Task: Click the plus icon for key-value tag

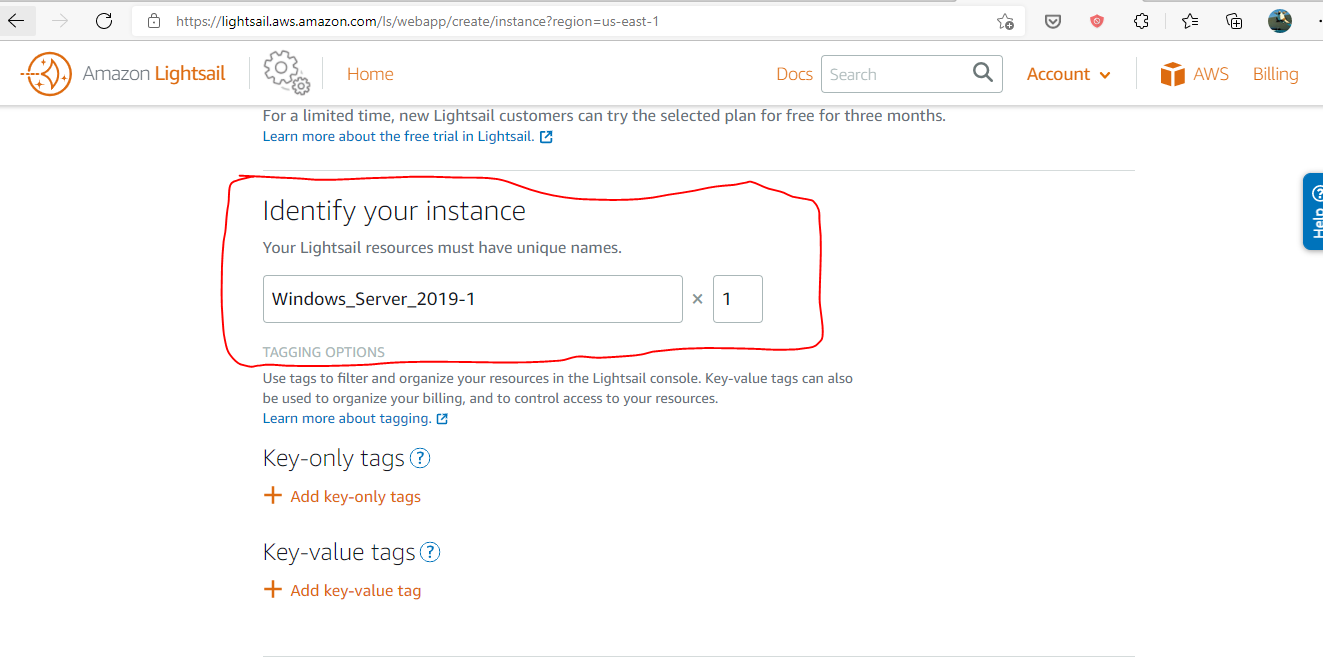Action: (272, 589)
